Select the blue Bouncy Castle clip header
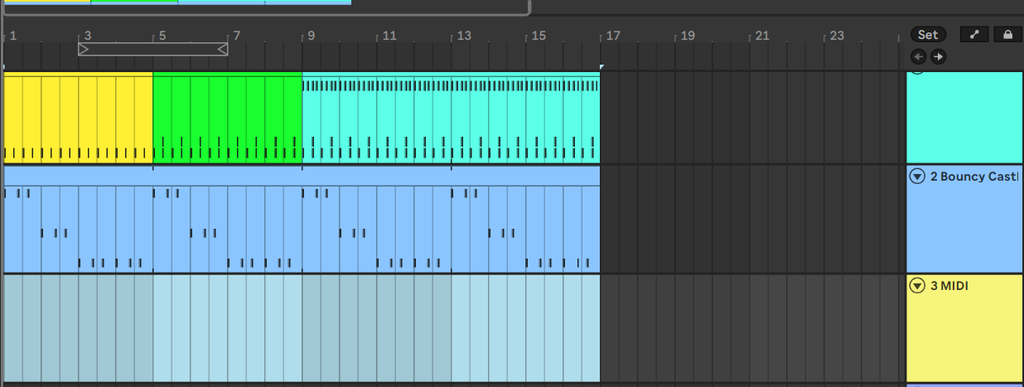 pos(302,176)
